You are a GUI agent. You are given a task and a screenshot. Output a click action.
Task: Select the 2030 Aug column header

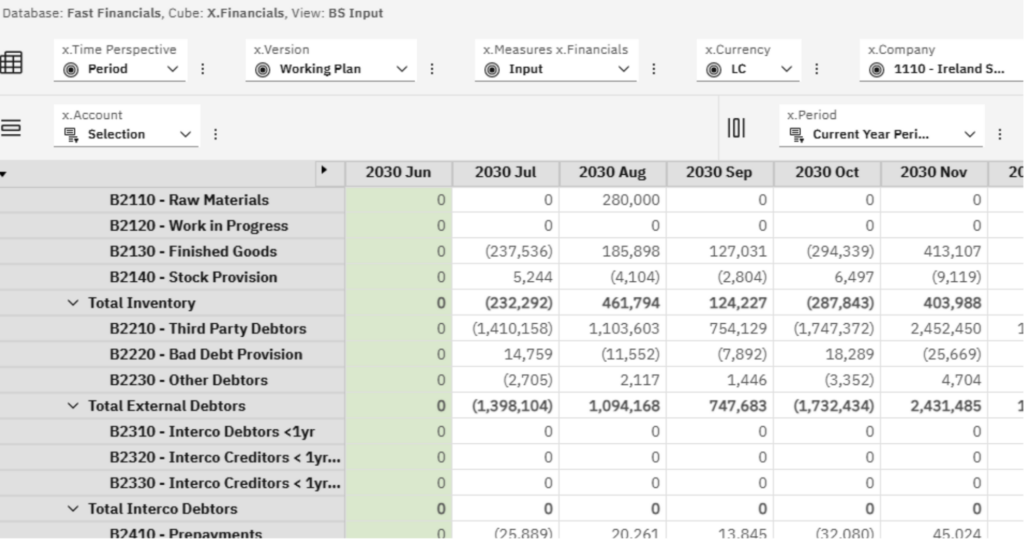click(612, 173)
